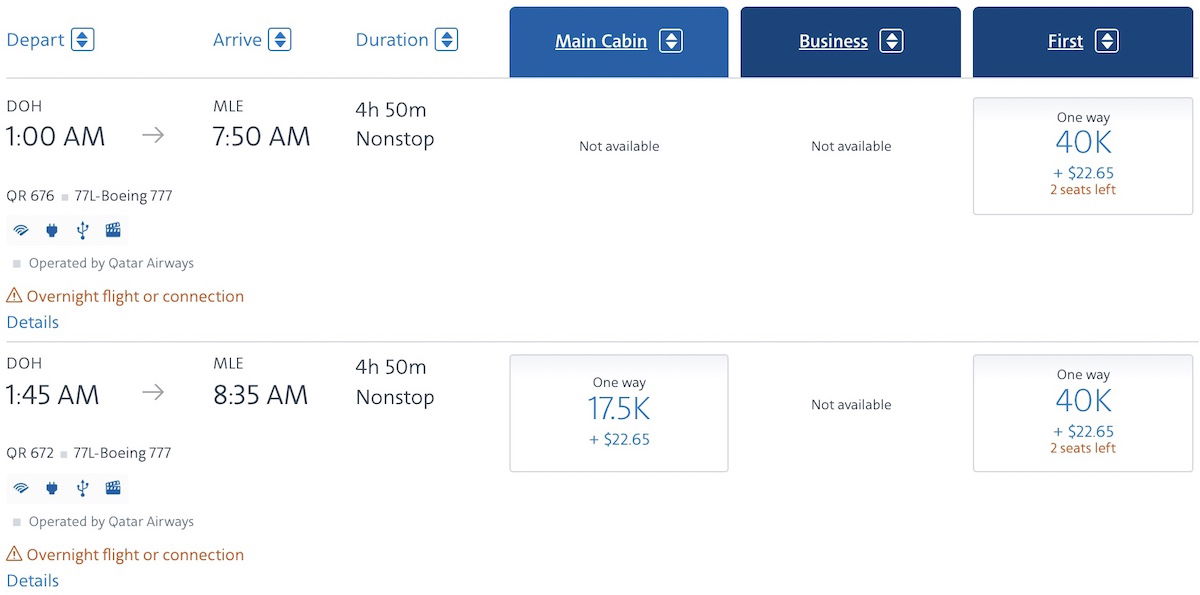The width and height of the screenshot is (1200, 595).
Task: Toggle the Arrive sort arrows
Action: point(280,40)
